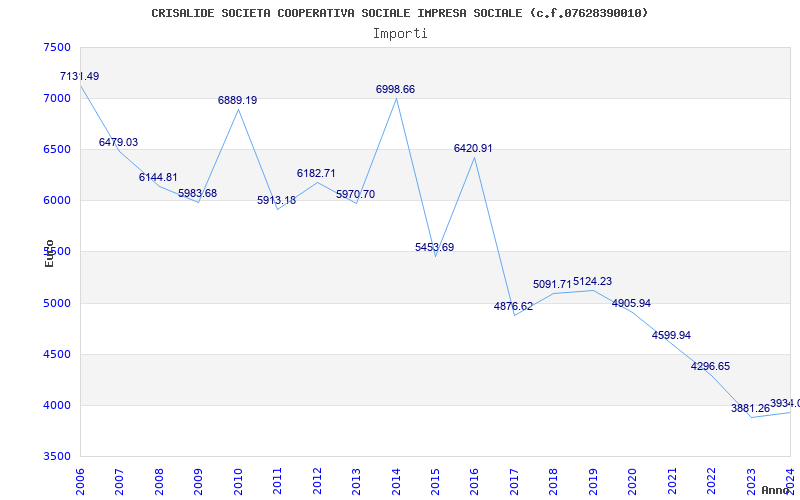The width and height of the screenshot is (800, 500).
Task: Select data label 6144.81
Action: [158, 178]
